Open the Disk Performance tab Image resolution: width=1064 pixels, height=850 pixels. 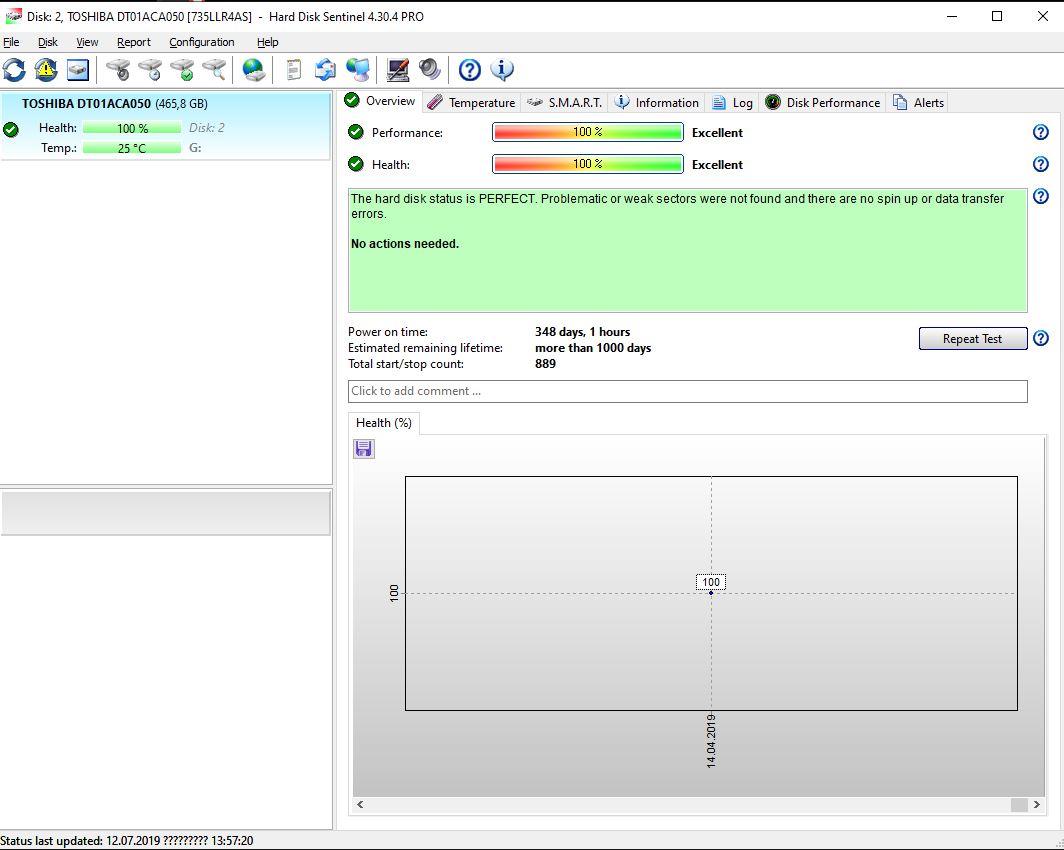[822, 103]
